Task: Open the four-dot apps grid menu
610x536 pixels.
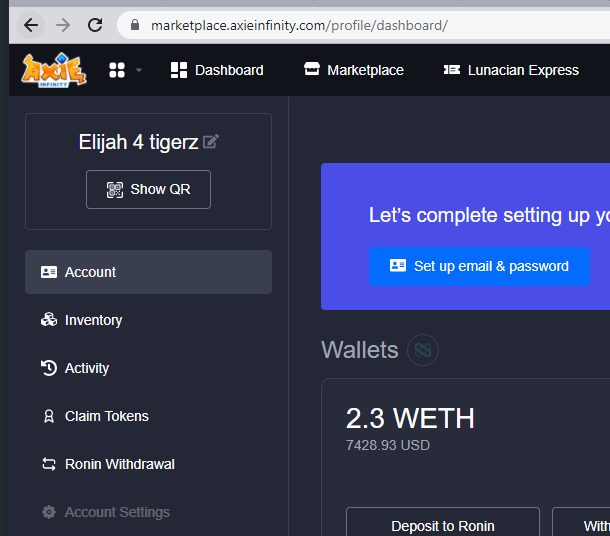Action: coord(117,70)
